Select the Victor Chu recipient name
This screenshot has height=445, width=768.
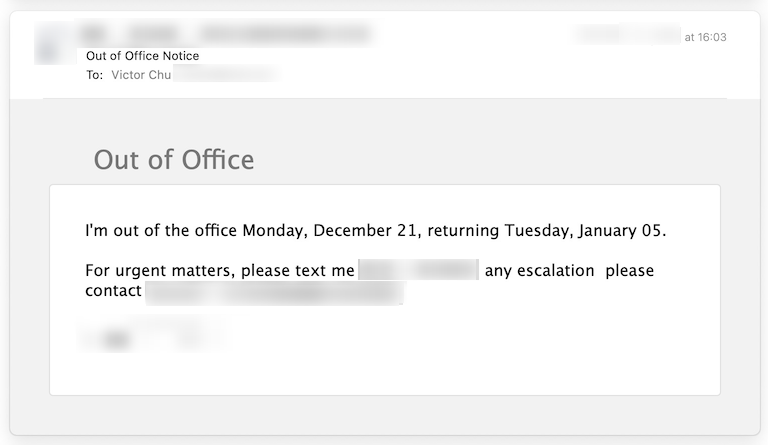coord(141,75)
